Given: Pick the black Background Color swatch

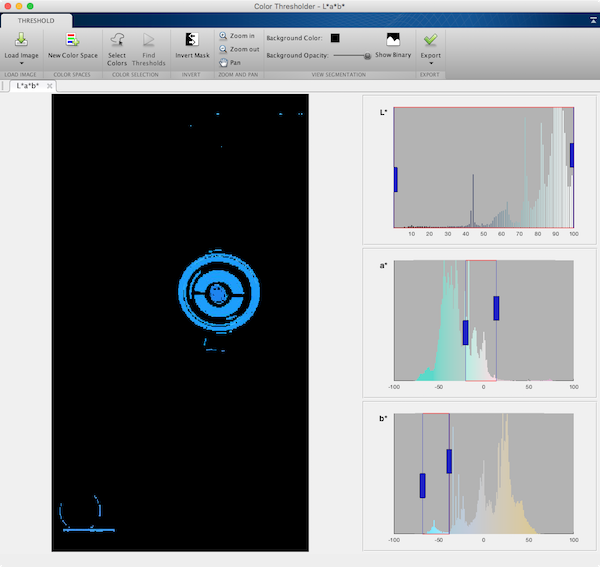Looking at the screenshot, I should click(x=335, y=38).
